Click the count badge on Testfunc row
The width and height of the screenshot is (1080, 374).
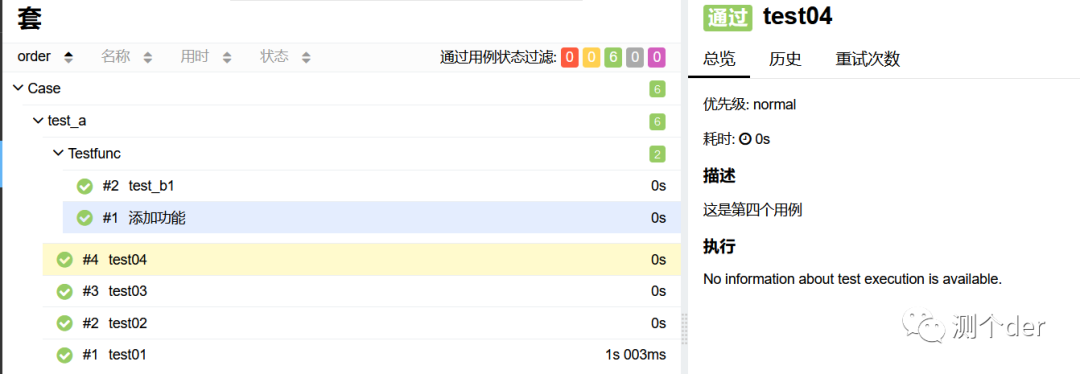point(657,154)
